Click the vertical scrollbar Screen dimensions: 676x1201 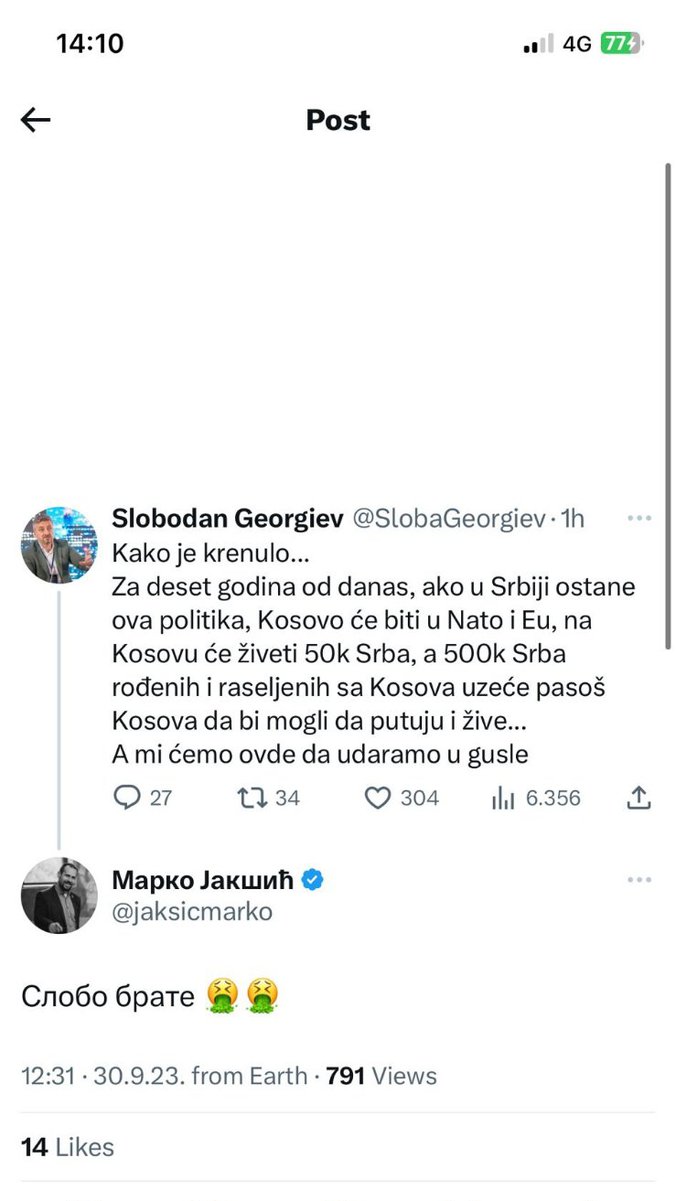668,400
